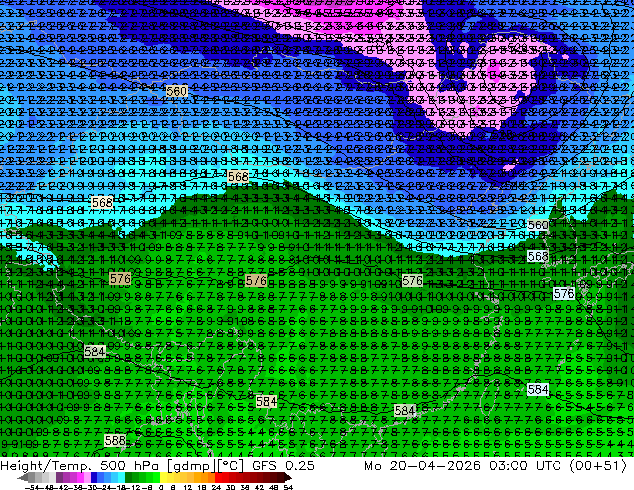
Task: Click the '[gdmp]' unit text
Action: coord(190,466)
